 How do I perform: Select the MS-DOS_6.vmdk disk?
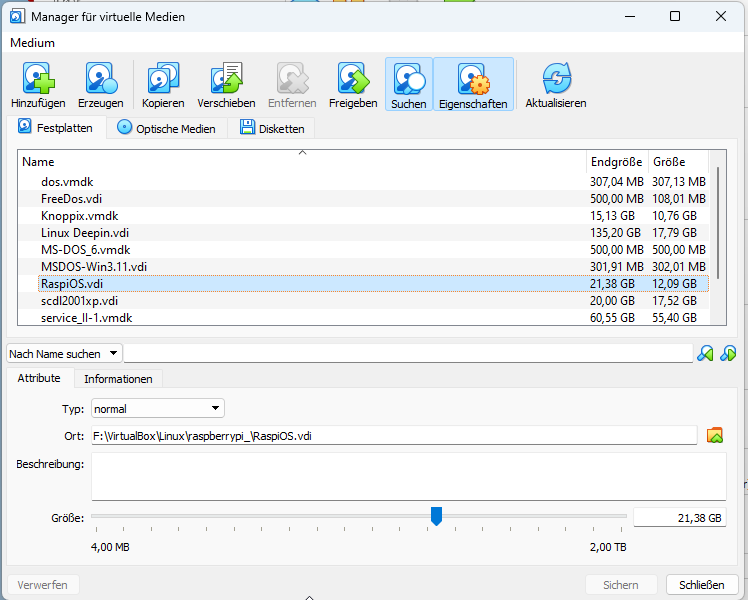pos(364,249)
